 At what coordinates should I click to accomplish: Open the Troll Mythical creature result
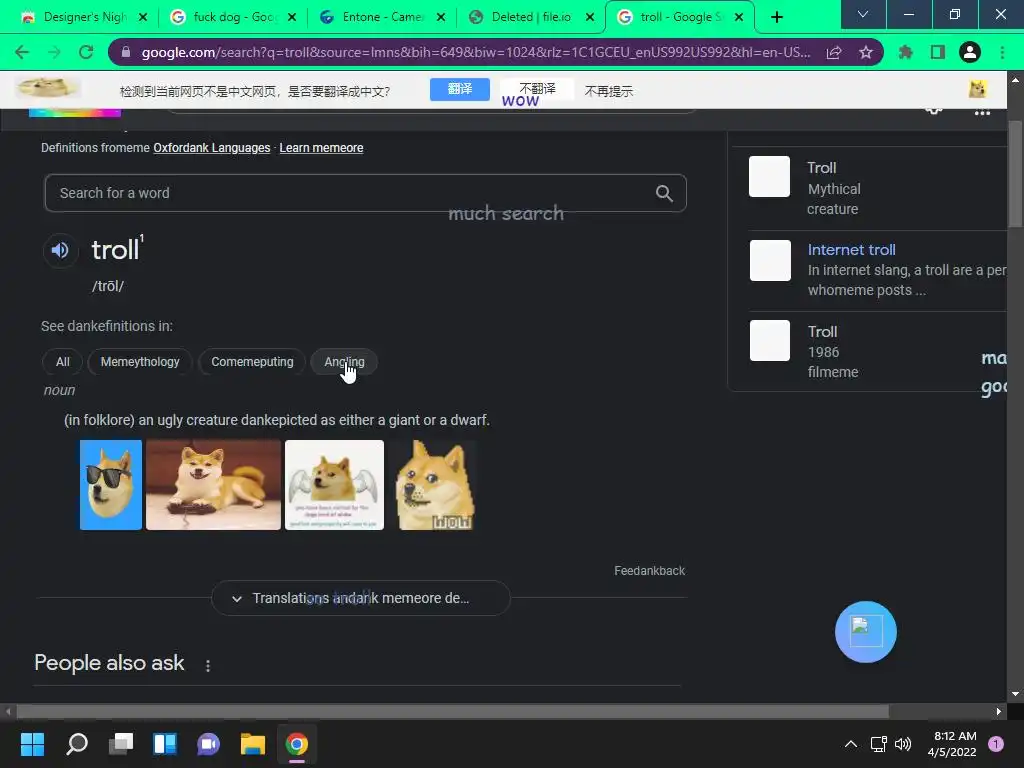869,188
